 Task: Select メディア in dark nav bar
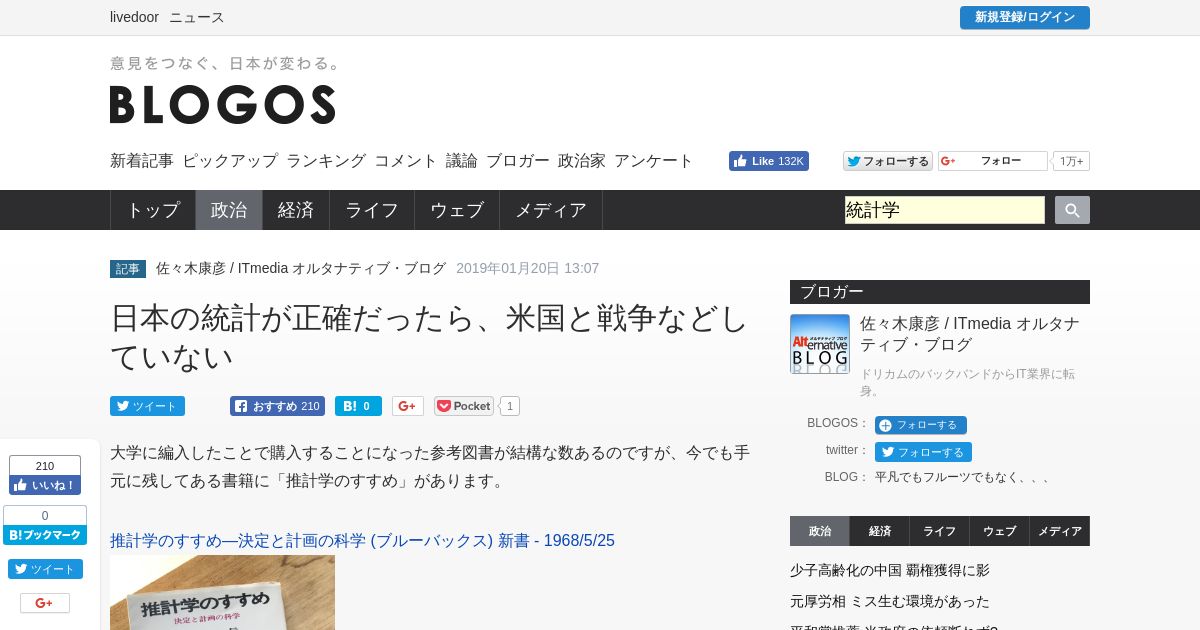pos(551,210)
